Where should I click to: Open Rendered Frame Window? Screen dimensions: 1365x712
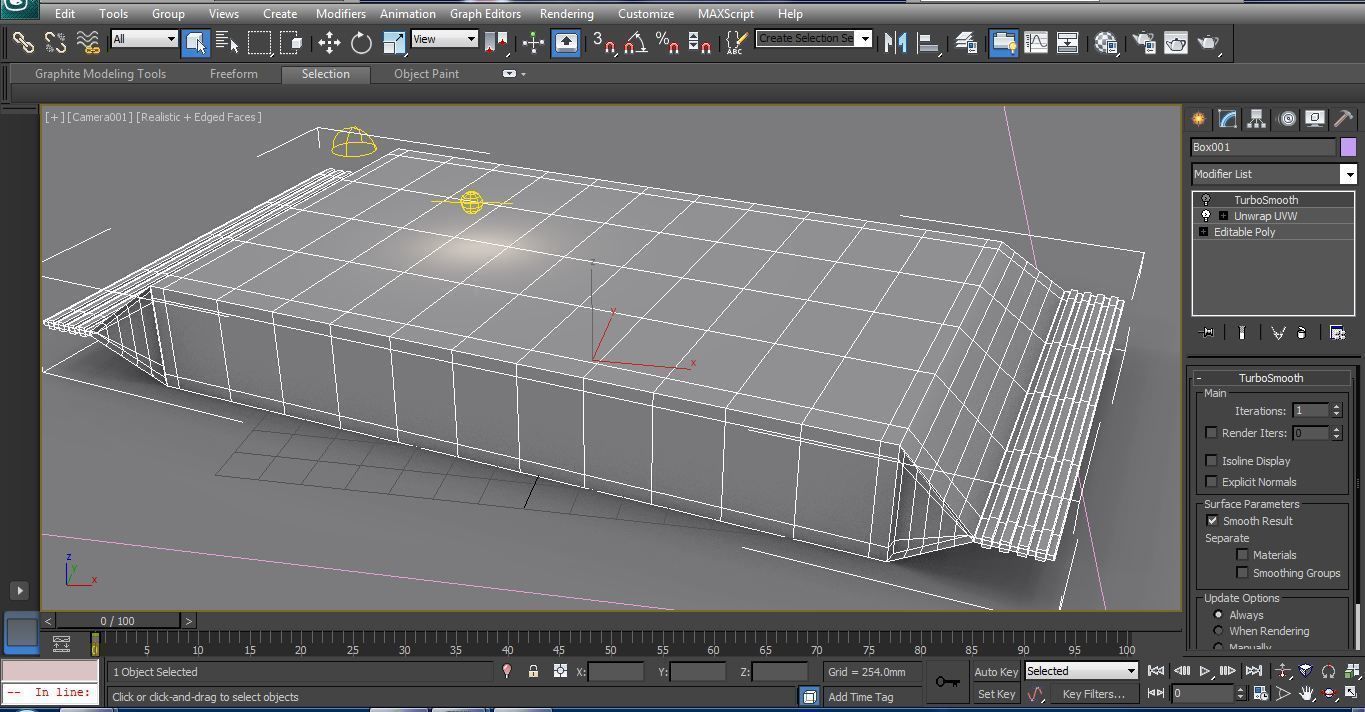(x=1175, y=42)
